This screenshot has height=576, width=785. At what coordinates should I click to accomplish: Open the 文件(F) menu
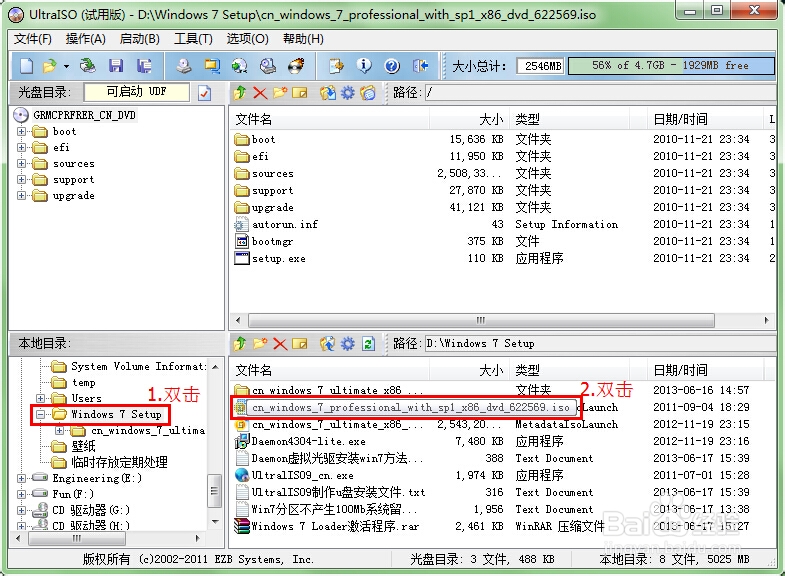(x=33, y=39)
